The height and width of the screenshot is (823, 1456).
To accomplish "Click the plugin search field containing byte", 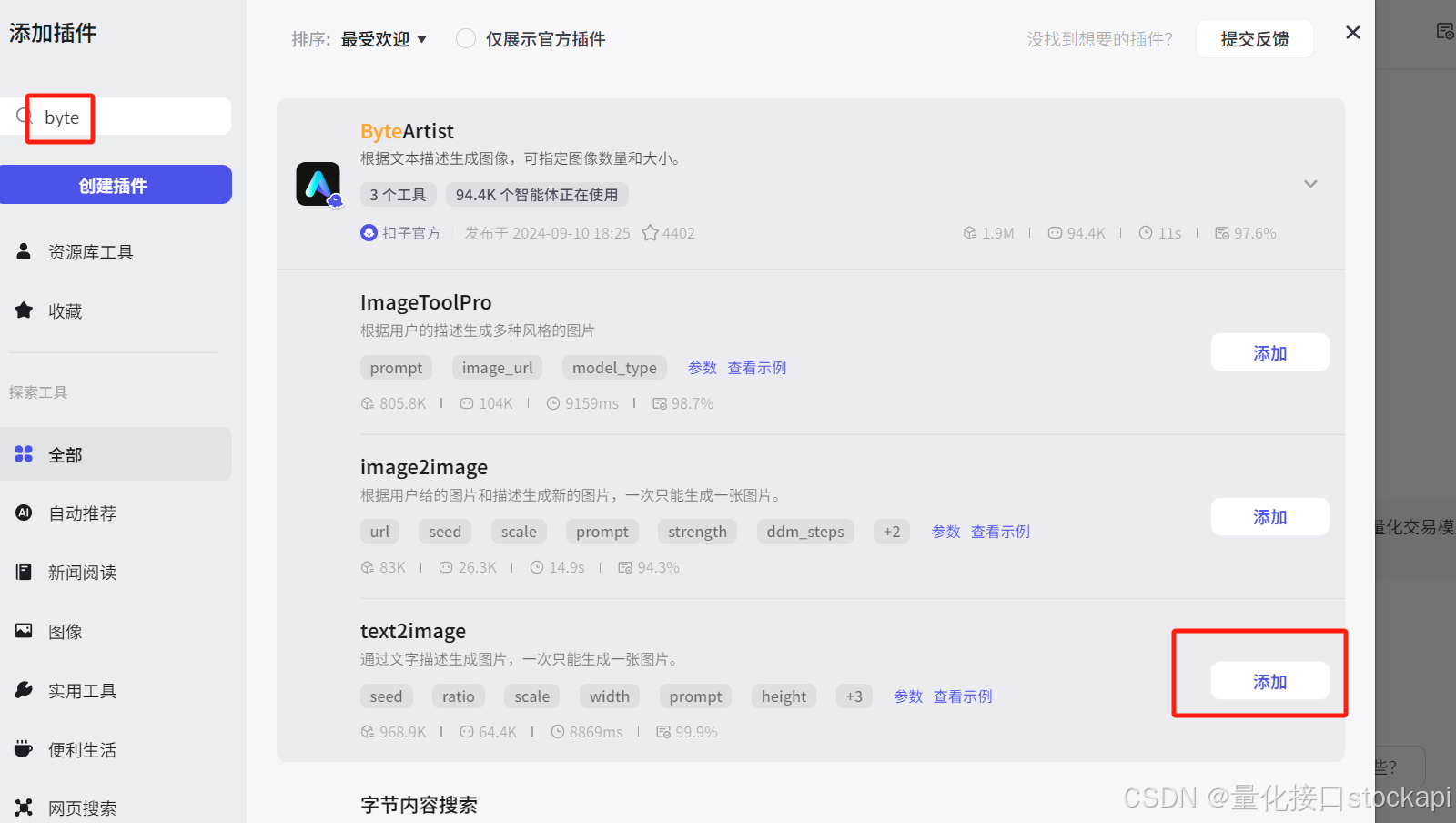I will tap(116, 117).
